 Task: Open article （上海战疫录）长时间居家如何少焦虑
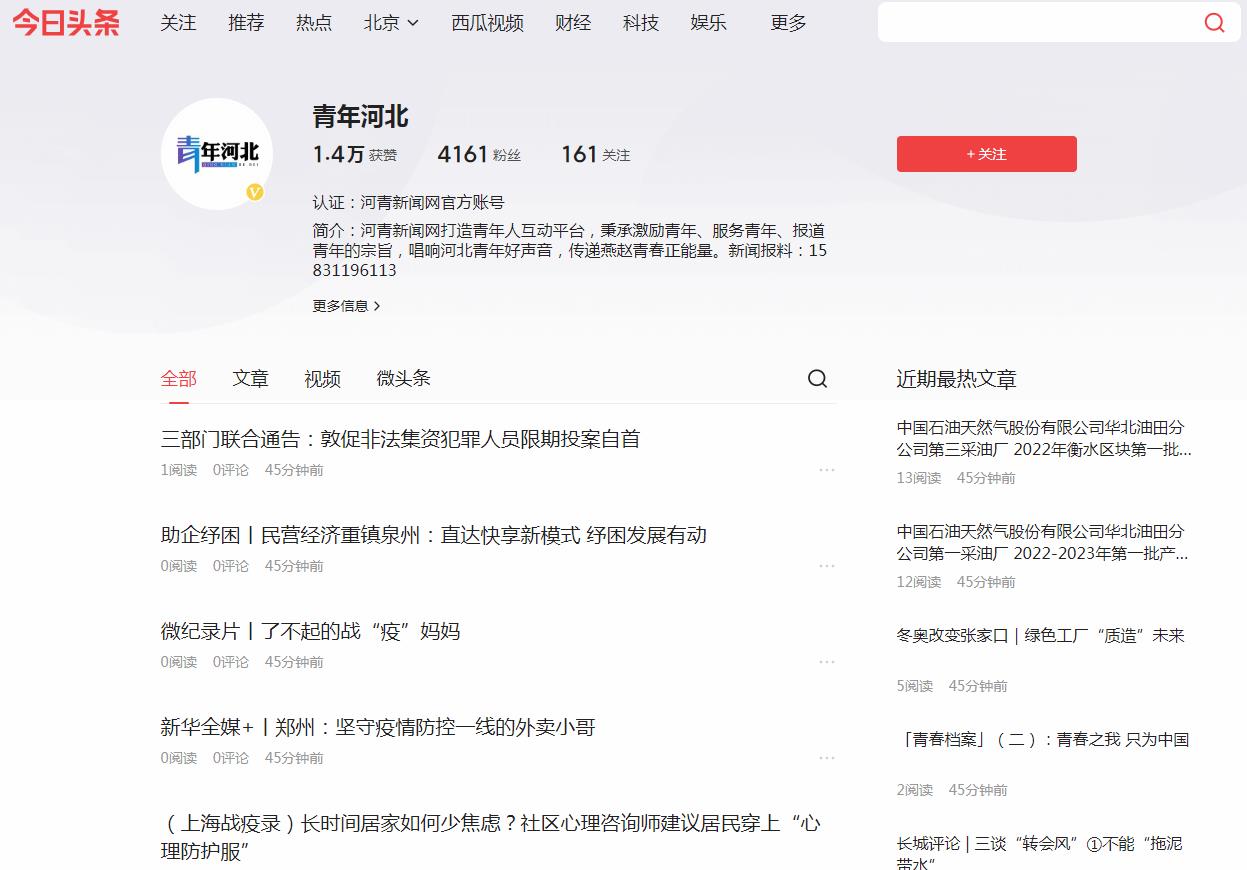point(491,837)
